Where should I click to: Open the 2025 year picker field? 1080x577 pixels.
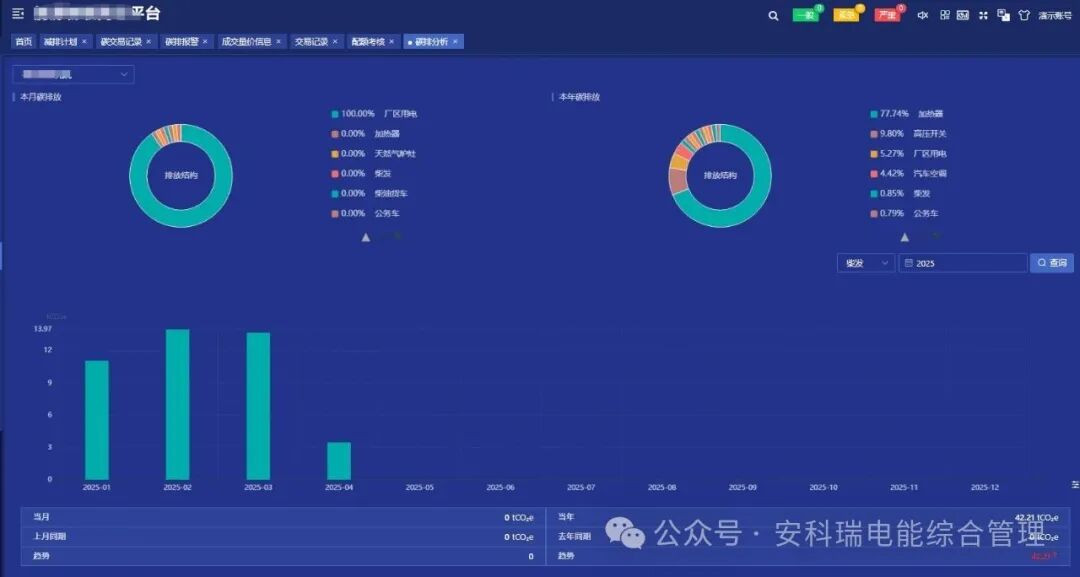[963, 263]
